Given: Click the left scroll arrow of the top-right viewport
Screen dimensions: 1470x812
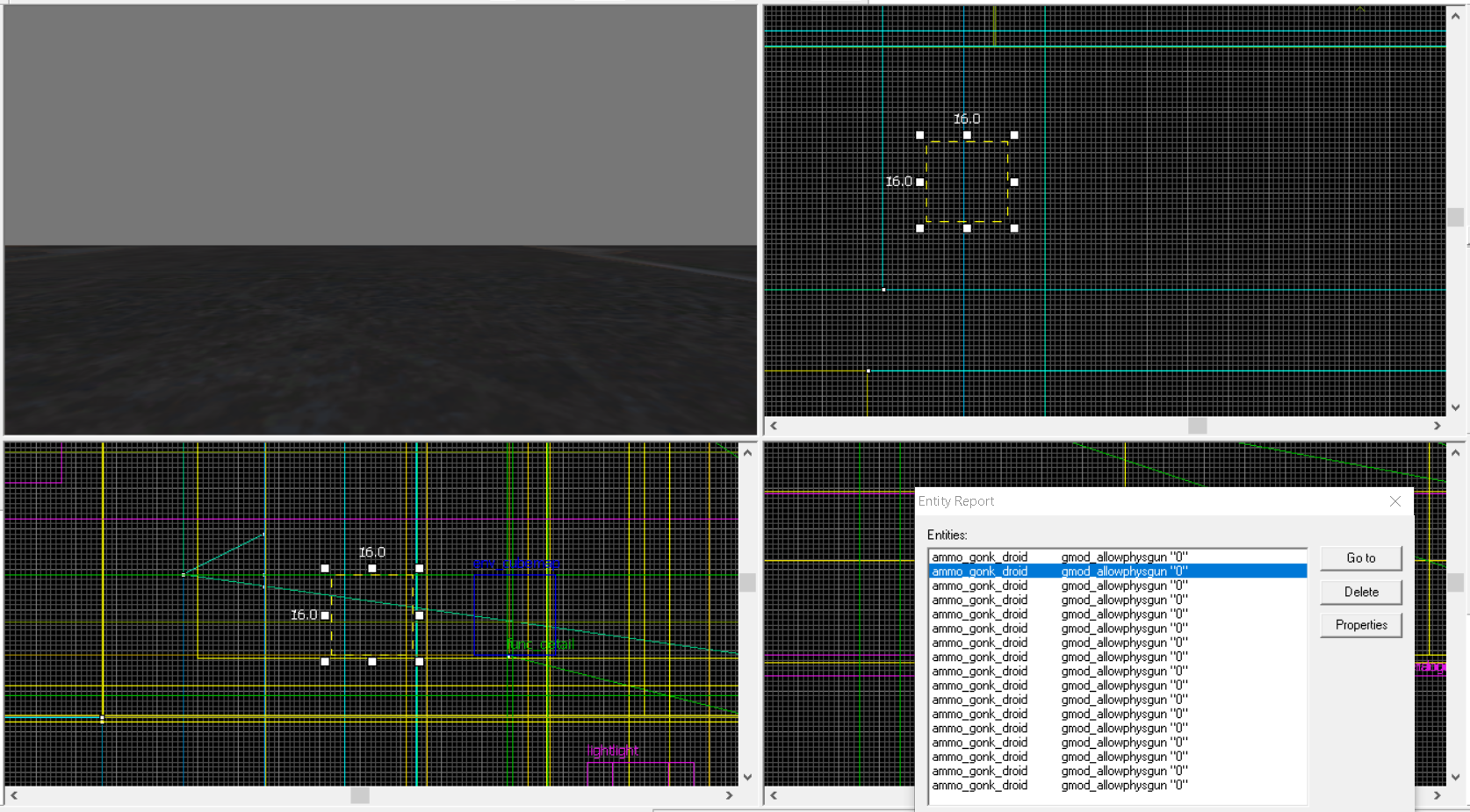Looking at the screenshot, I should [x=772, y=426].
